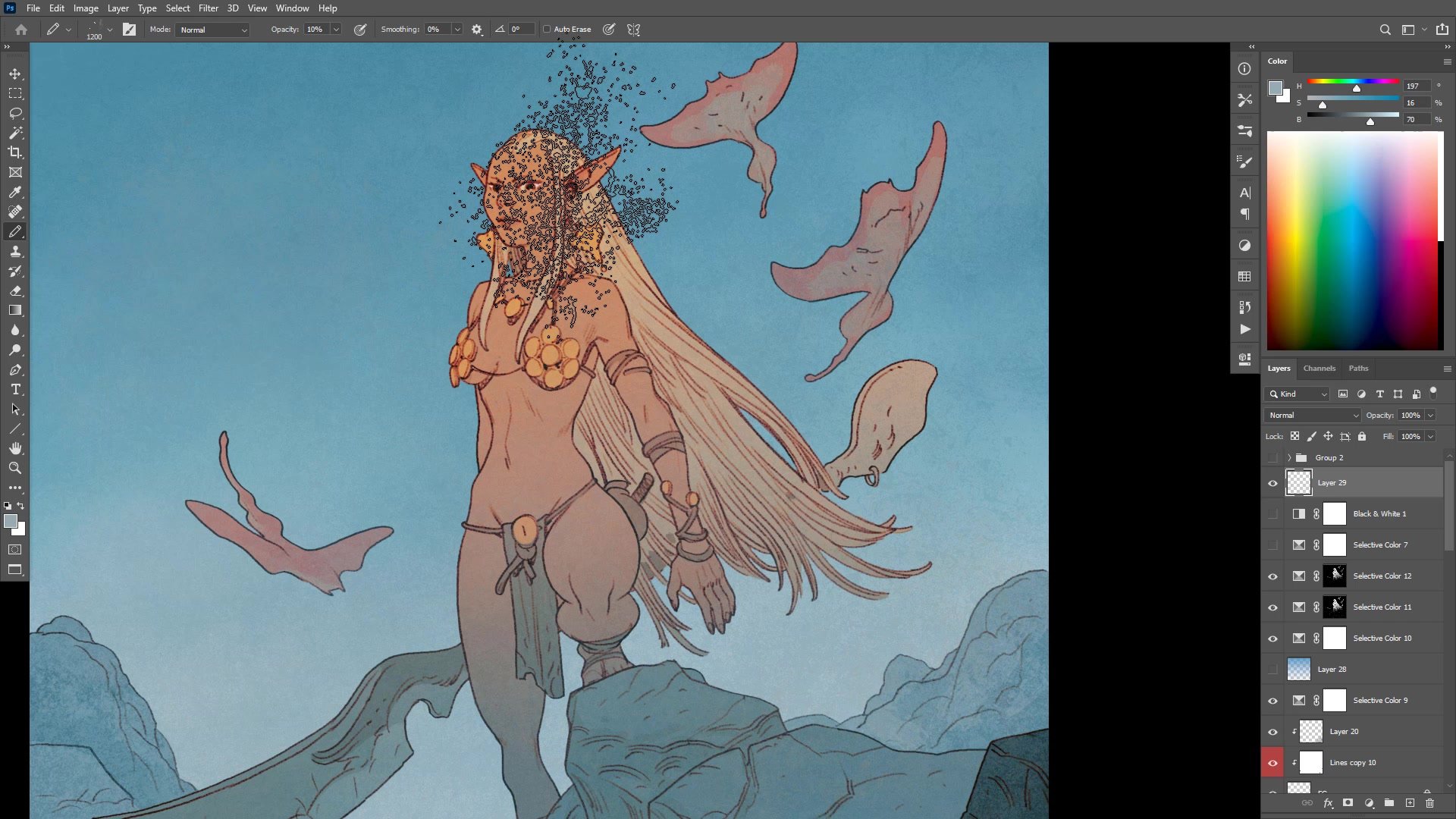Image resolution: width=1456 pixels, height=819 pixels.
Task: Open the Filter menu
Action: click(208, 8)
